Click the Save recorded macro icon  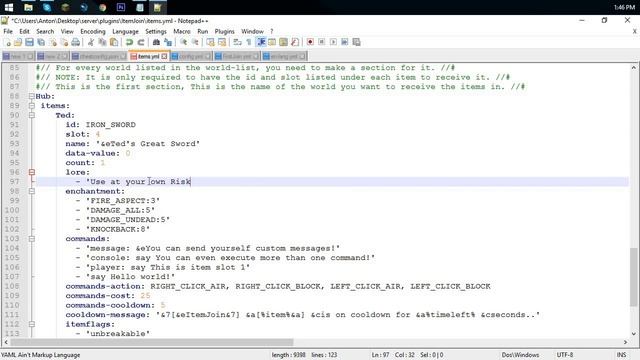[x=356, y=42]
